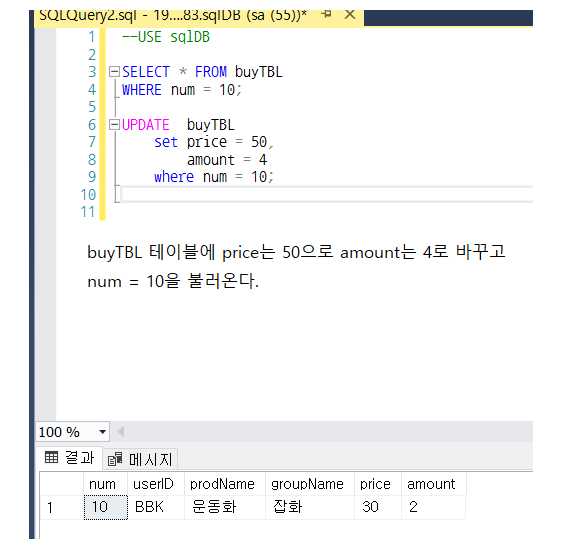The image size is (567, 557).
Task: Click the 운동화 prodName cell
Action: tap(225, 507)
